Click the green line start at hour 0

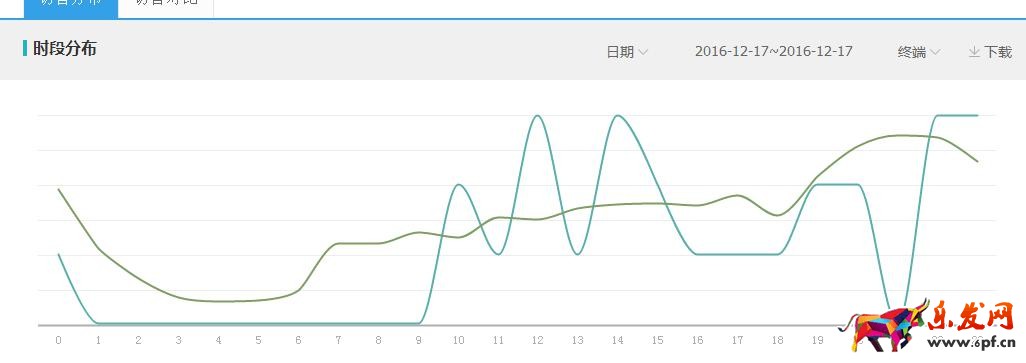[59, 190]
